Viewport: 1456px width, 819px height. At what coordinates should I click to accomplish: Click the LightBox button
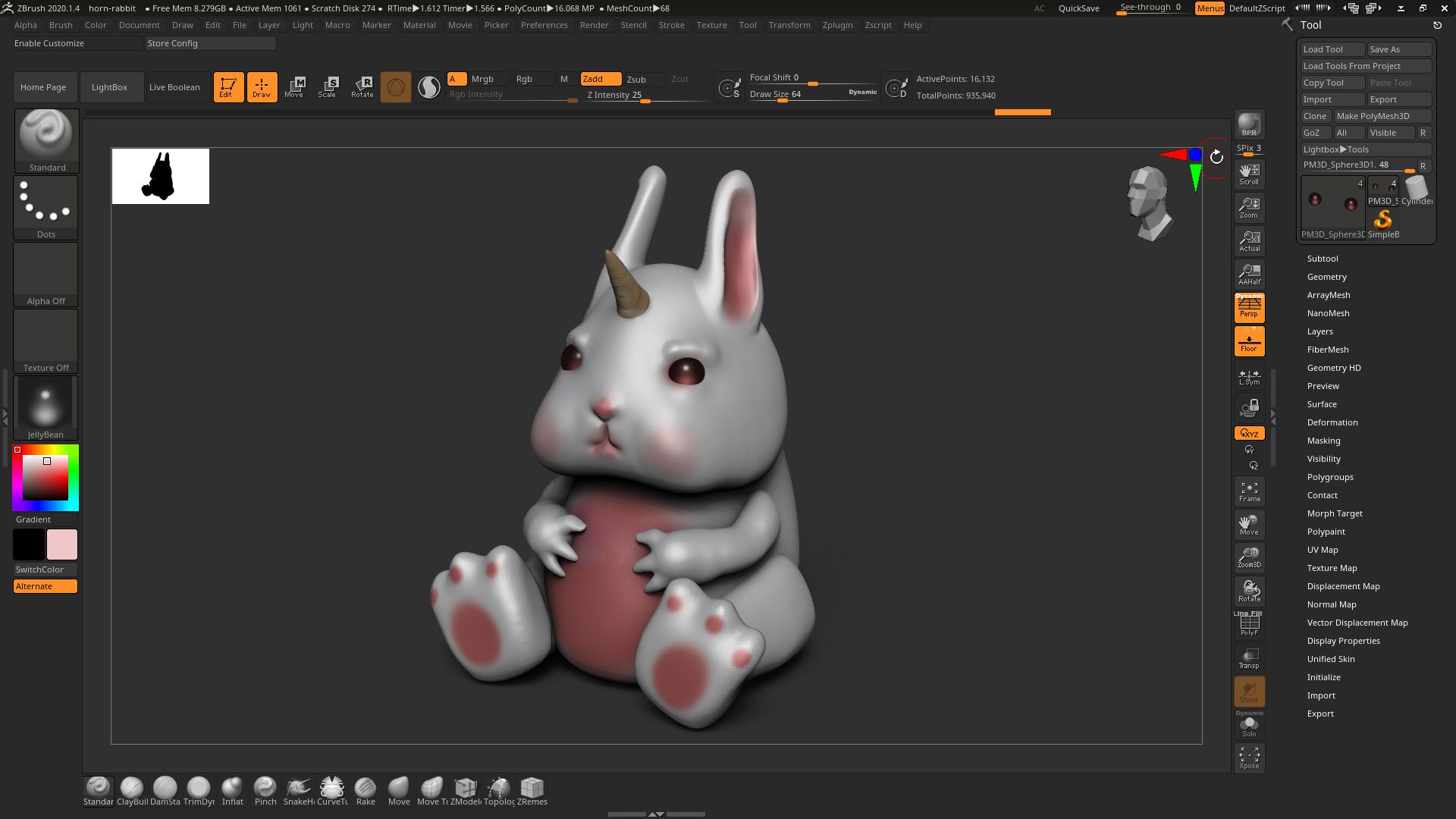coord(109,87)
